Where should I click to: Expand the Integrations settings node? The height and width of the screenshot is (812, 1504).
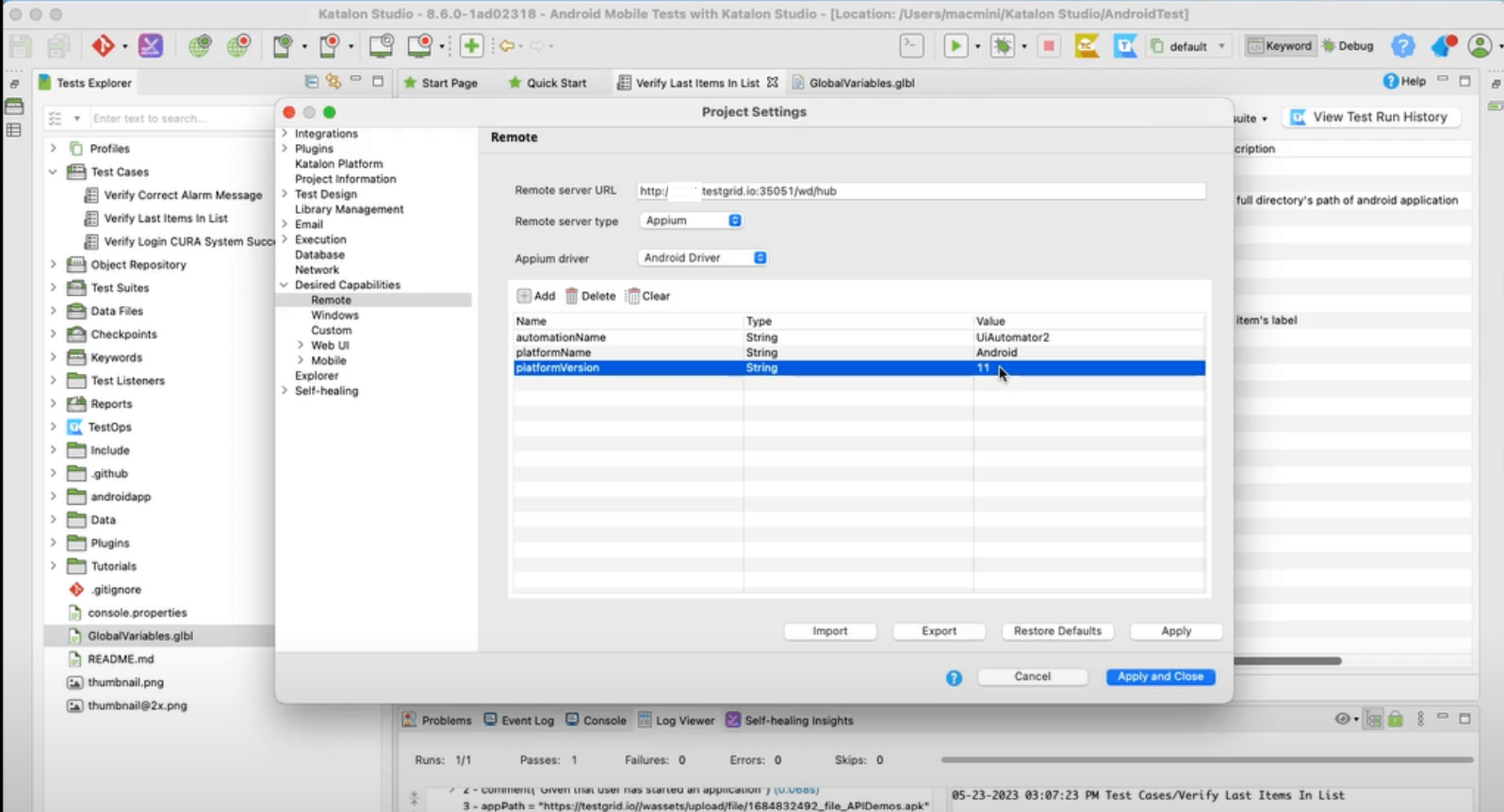[285, 134]
